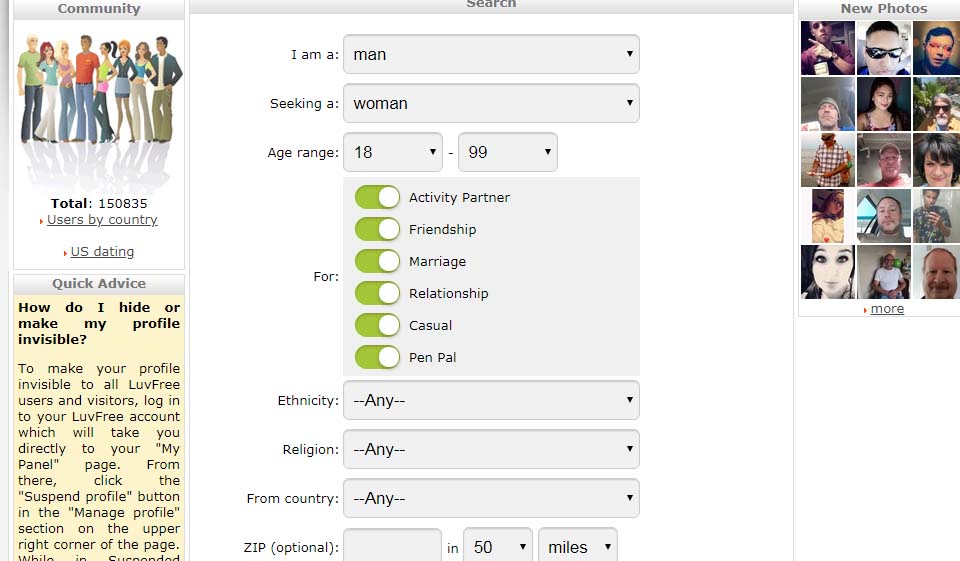The image size is (960, 561).
Task: Toggle the Pen Pal option
Action: pos(377,357)
